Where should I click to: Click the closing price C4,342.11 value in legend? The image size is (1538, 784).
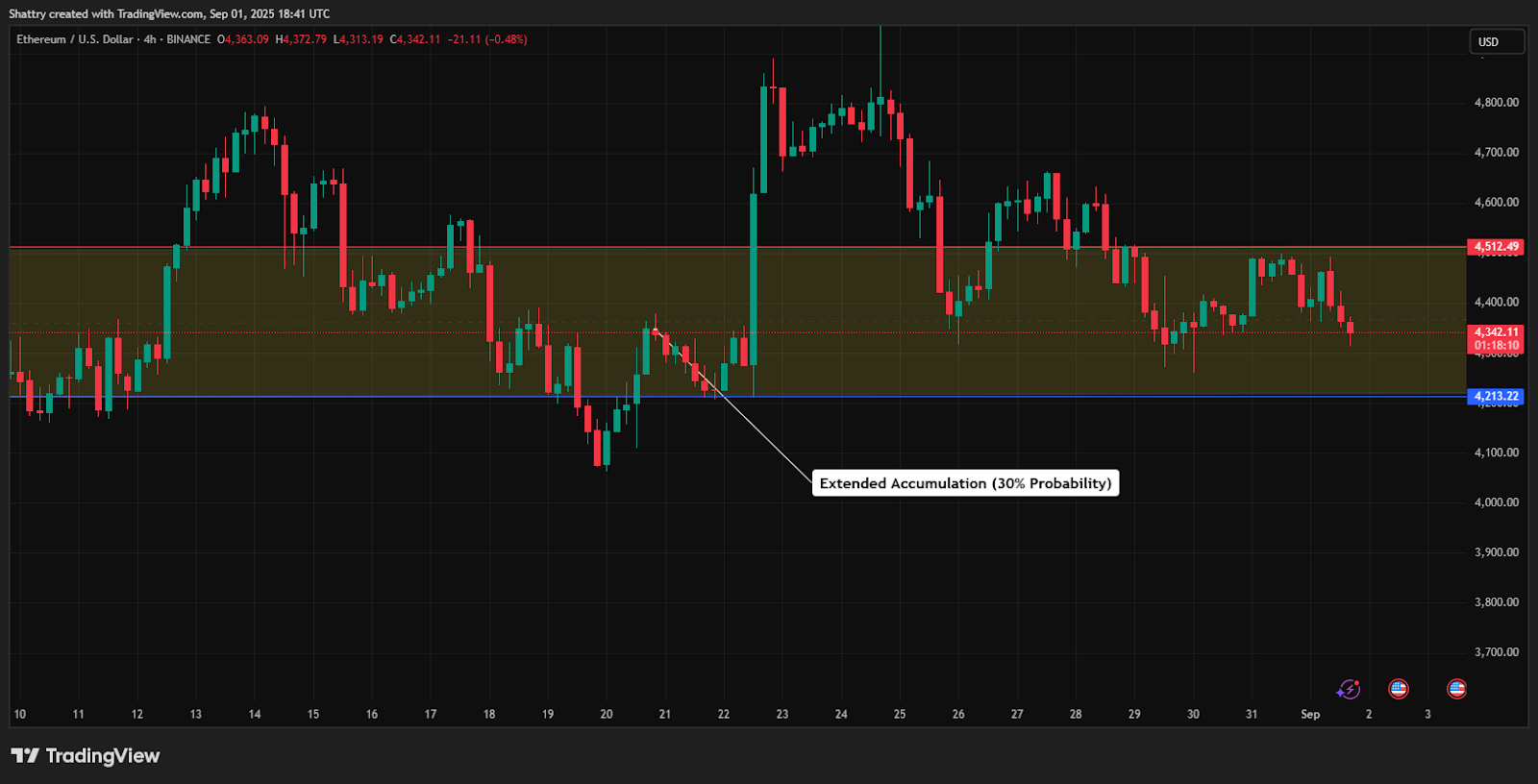coord(415,39)
